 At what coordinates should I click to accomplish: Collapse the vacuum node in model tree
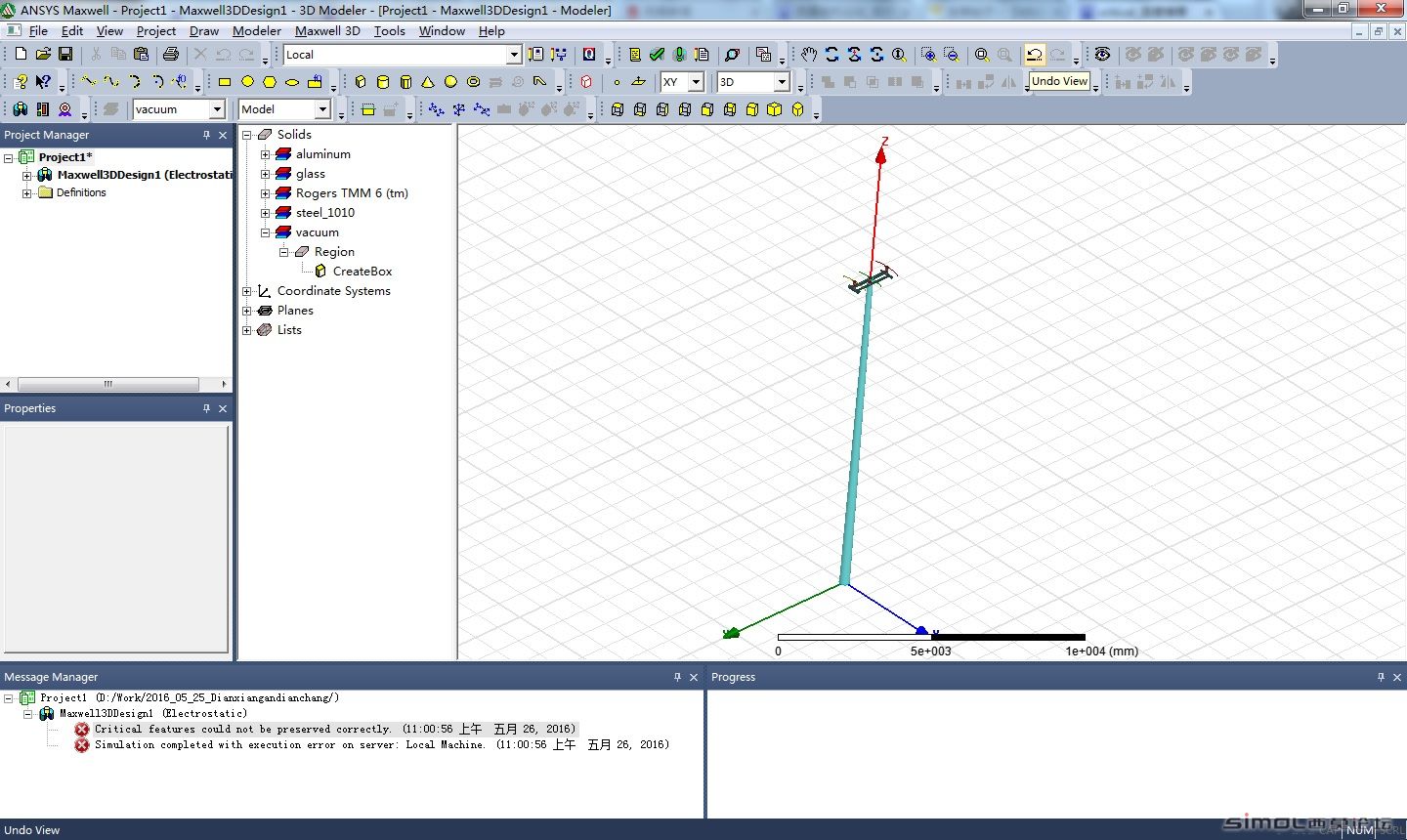click(x=265, y=232)
